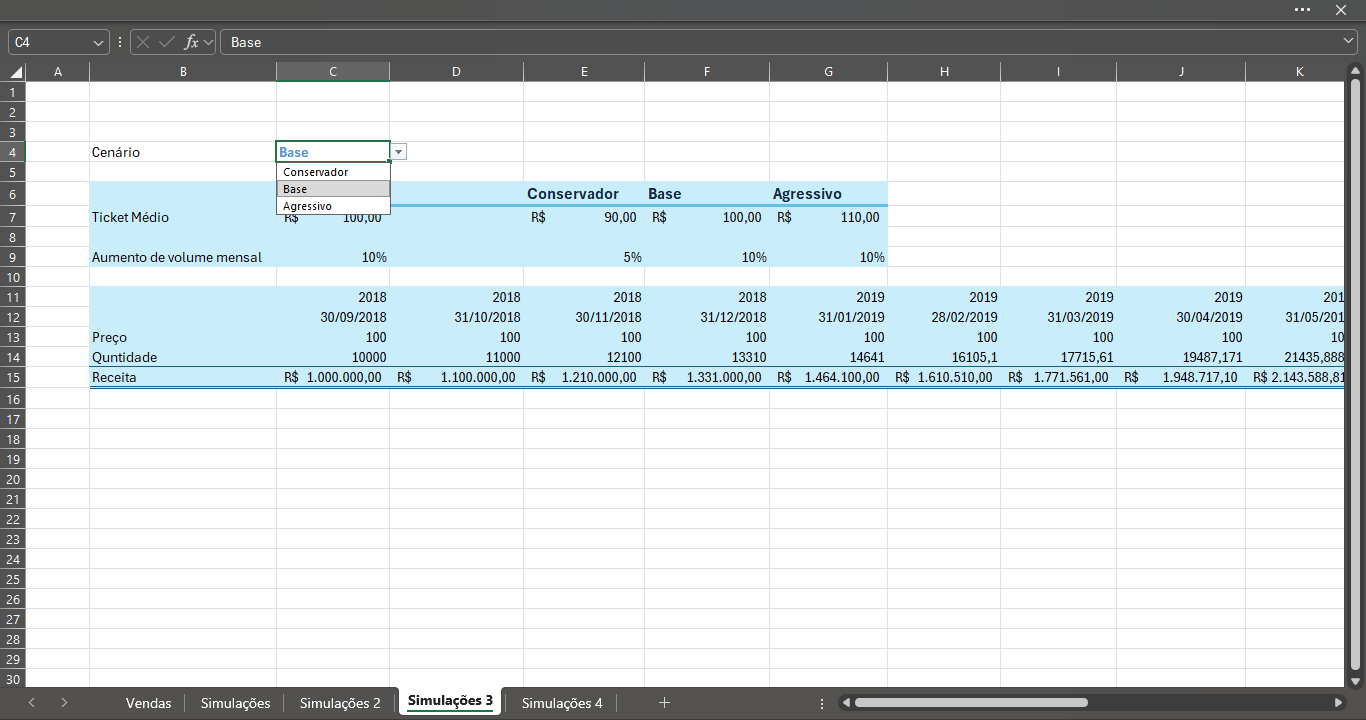This screenshot has height=720, width=1366.
Task: Select the Aumento de volume mensal cell
Action: (x=183, y=257)
